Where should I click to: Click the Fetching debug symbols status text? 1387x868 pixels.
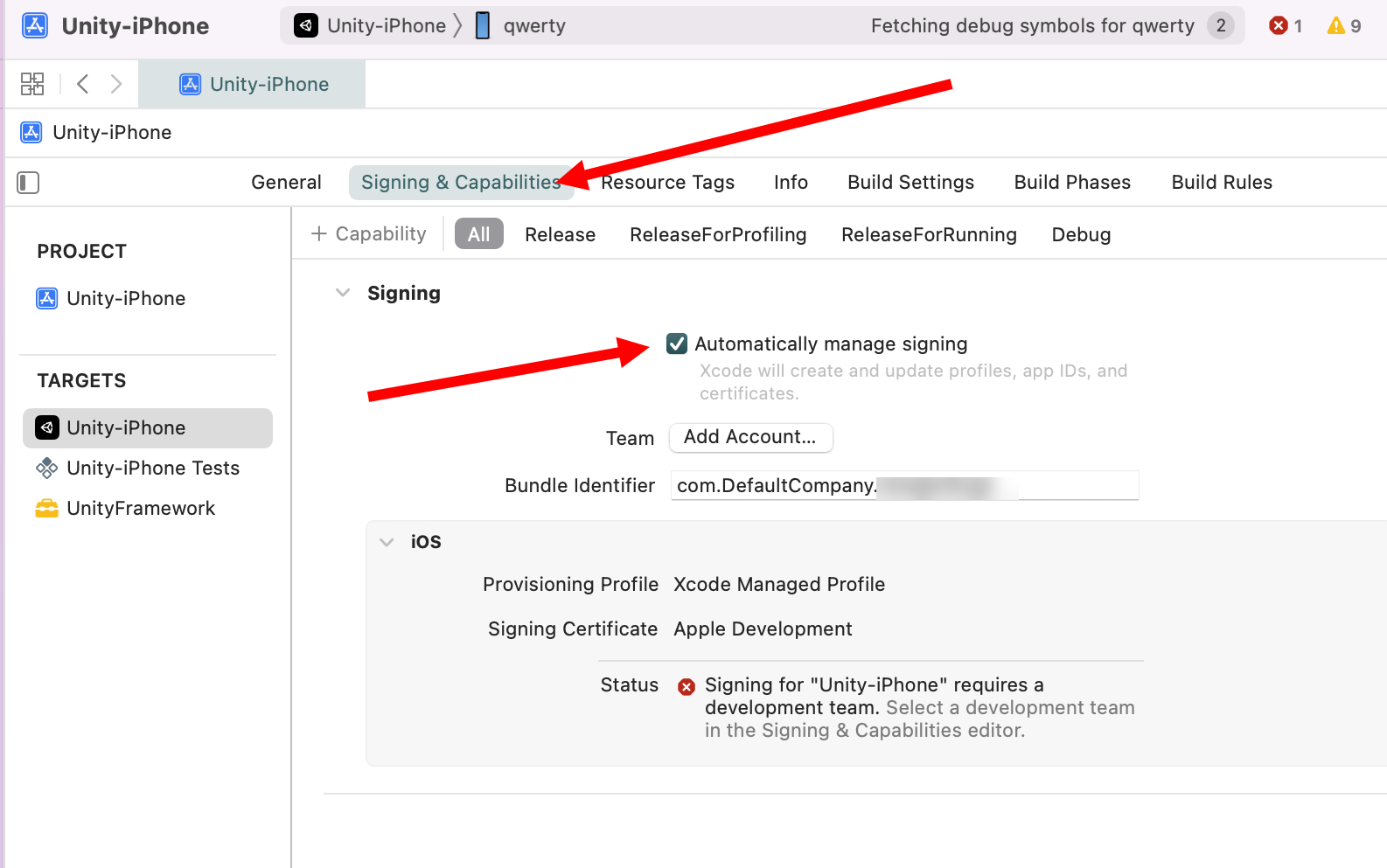pos(1032,25)
